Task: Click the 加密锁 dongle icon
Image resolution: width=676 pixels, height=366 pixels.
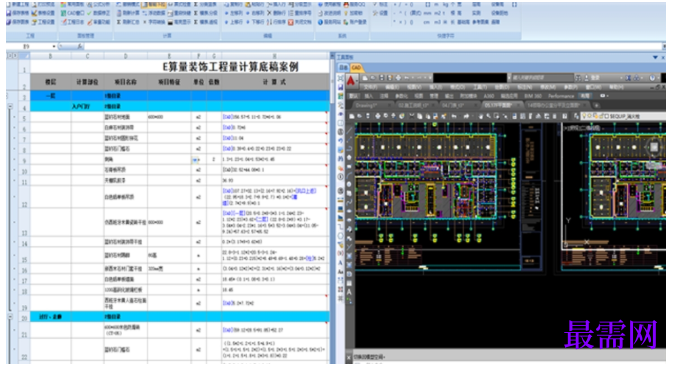Action: coord(346,13)
